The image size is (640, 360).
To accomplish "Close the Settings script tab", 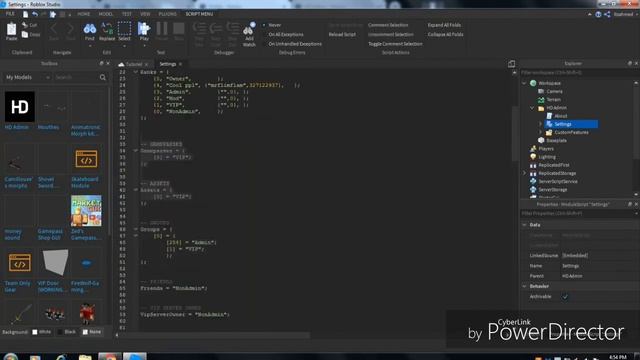I will [x=180, y=64].
